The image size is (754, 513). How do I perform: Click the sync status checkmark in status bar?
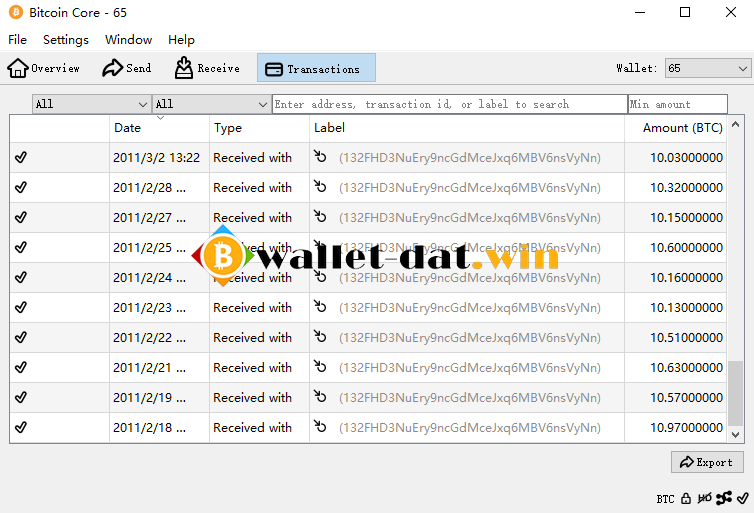[x=743, y=498]
